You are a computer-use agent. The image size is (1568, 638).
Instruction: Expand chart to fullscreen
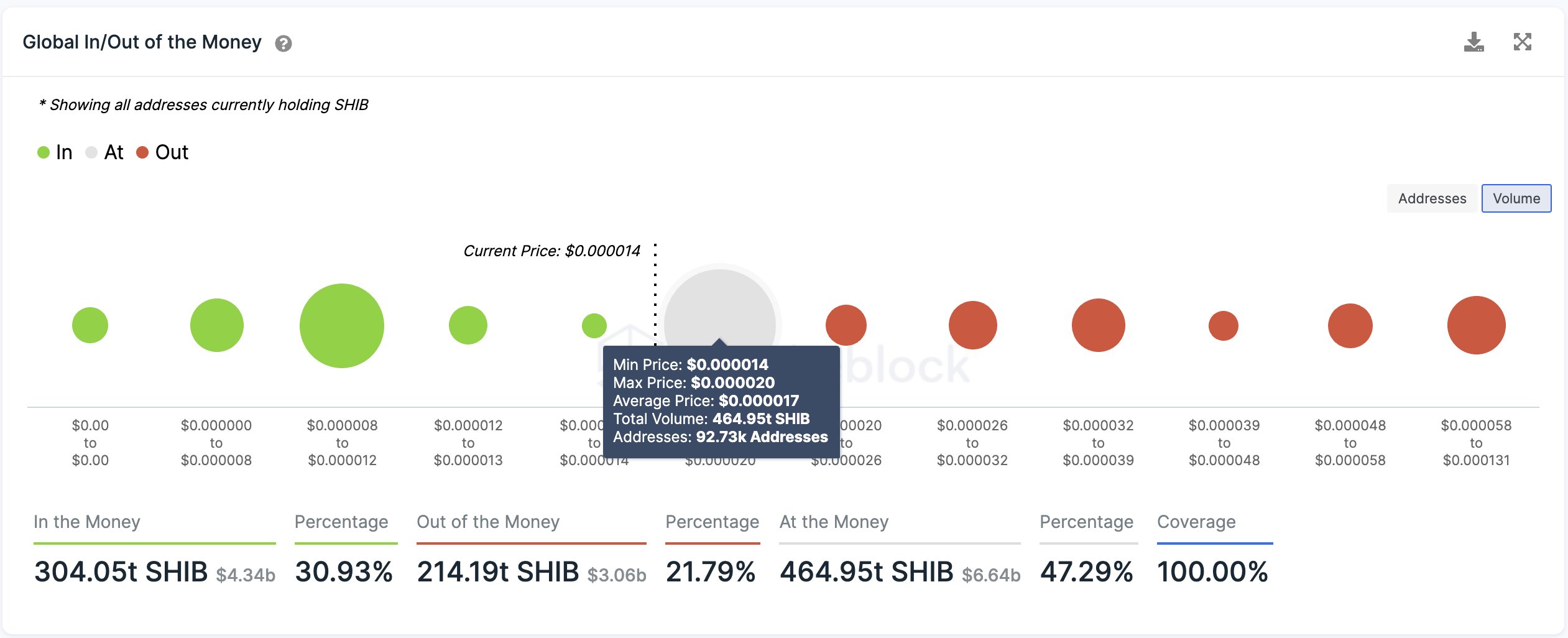pos(1522,42)
